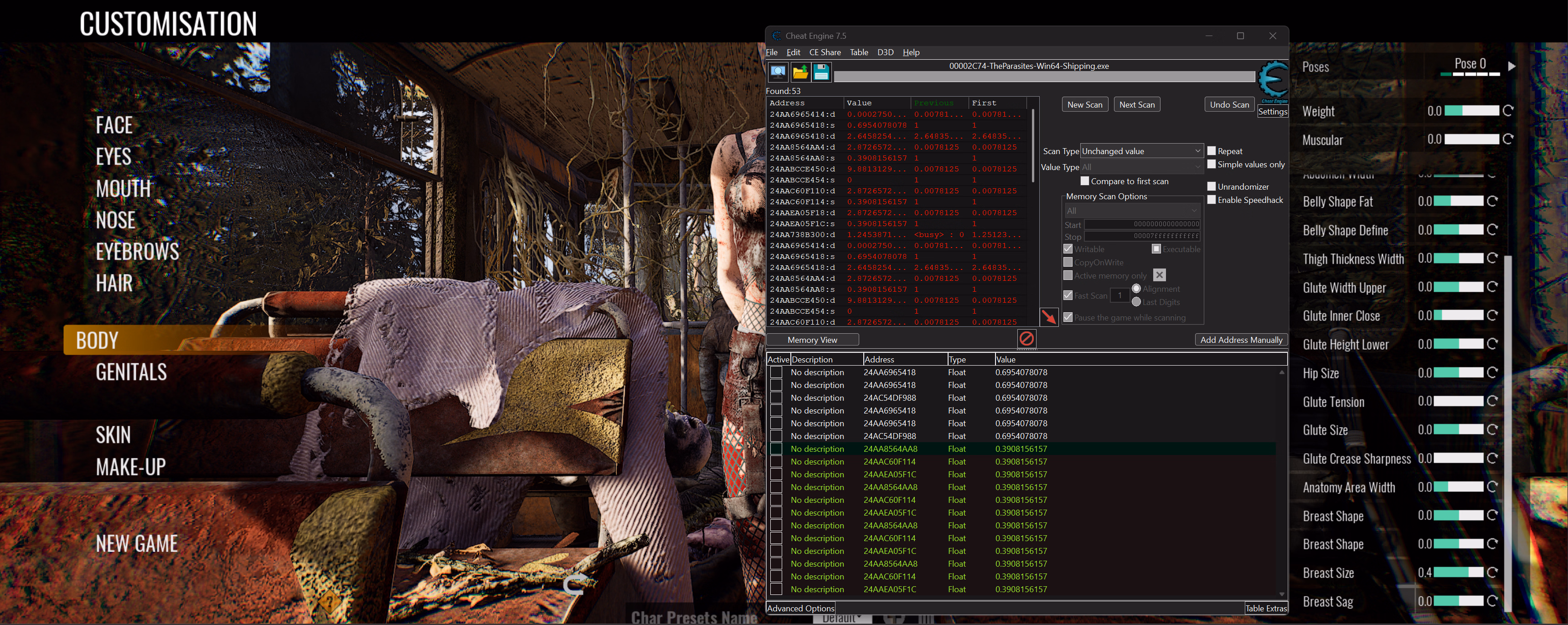The height and width of the screenshot is (625, 1568).
Task: Click the Next Scan button
Action: pyautogui.click(x=1136, y=105)
